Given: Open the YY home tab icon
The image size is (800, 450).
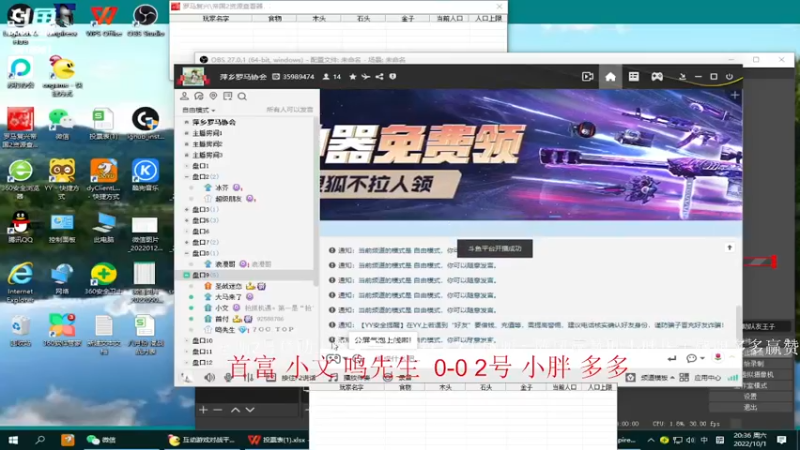Looking at the screenshot, I should click(610, 77).
